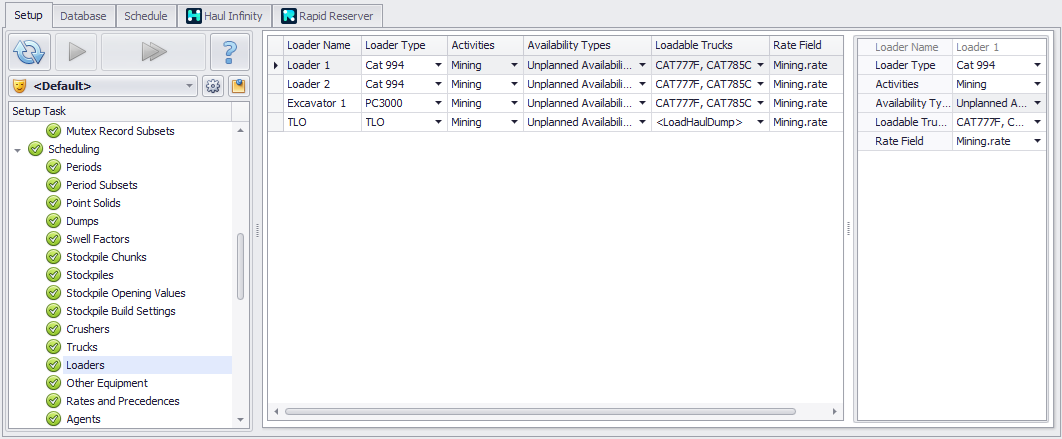1062x439 pixels.
Task: Open Activities dropdown in properties panel
Action: coord(1037,84)
